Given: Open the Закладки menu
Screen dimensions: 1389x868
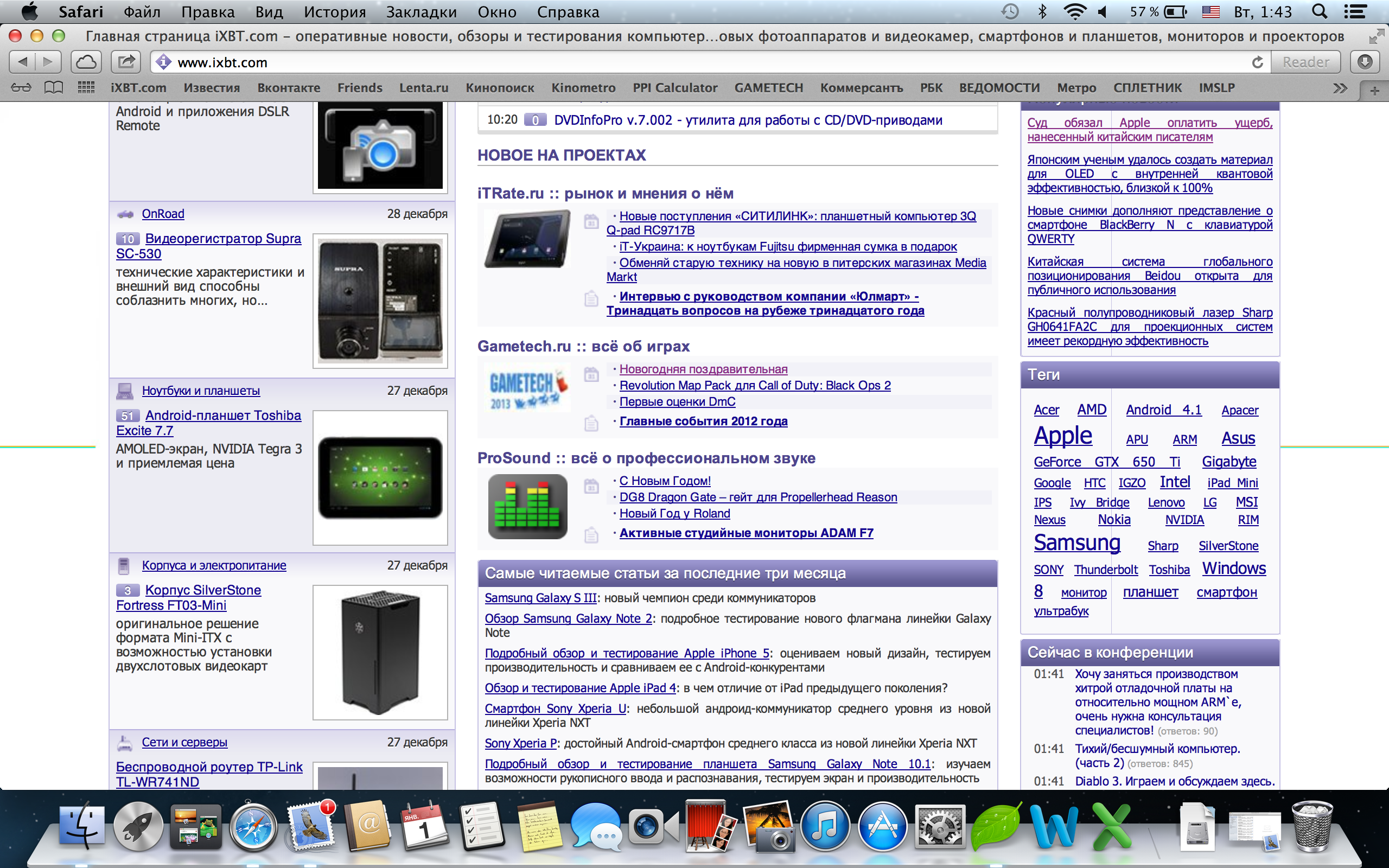Looking at the screenshot, I should click(x=421, y=12).
